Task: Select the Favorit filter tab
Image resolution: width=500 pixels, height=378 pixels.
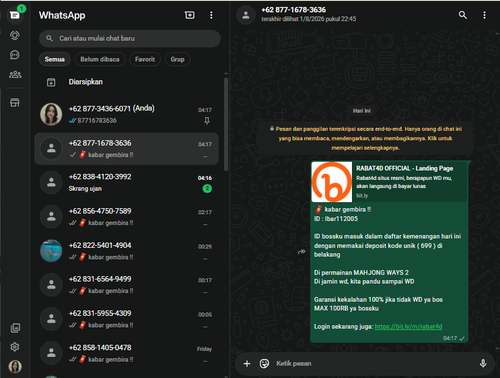Action: tap(145, 59)
